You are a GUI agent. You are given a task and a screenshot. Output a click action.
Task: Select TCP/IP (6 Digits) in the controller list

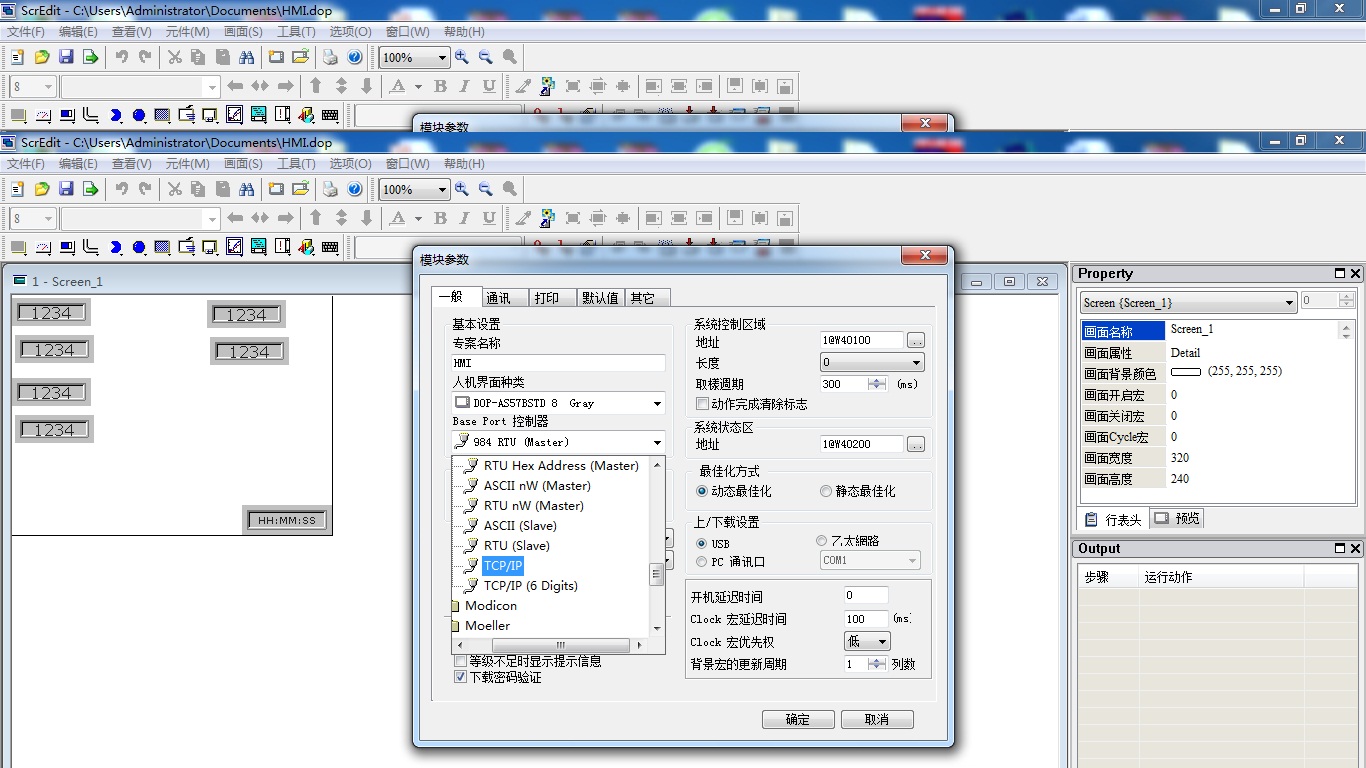pos(530,586)
